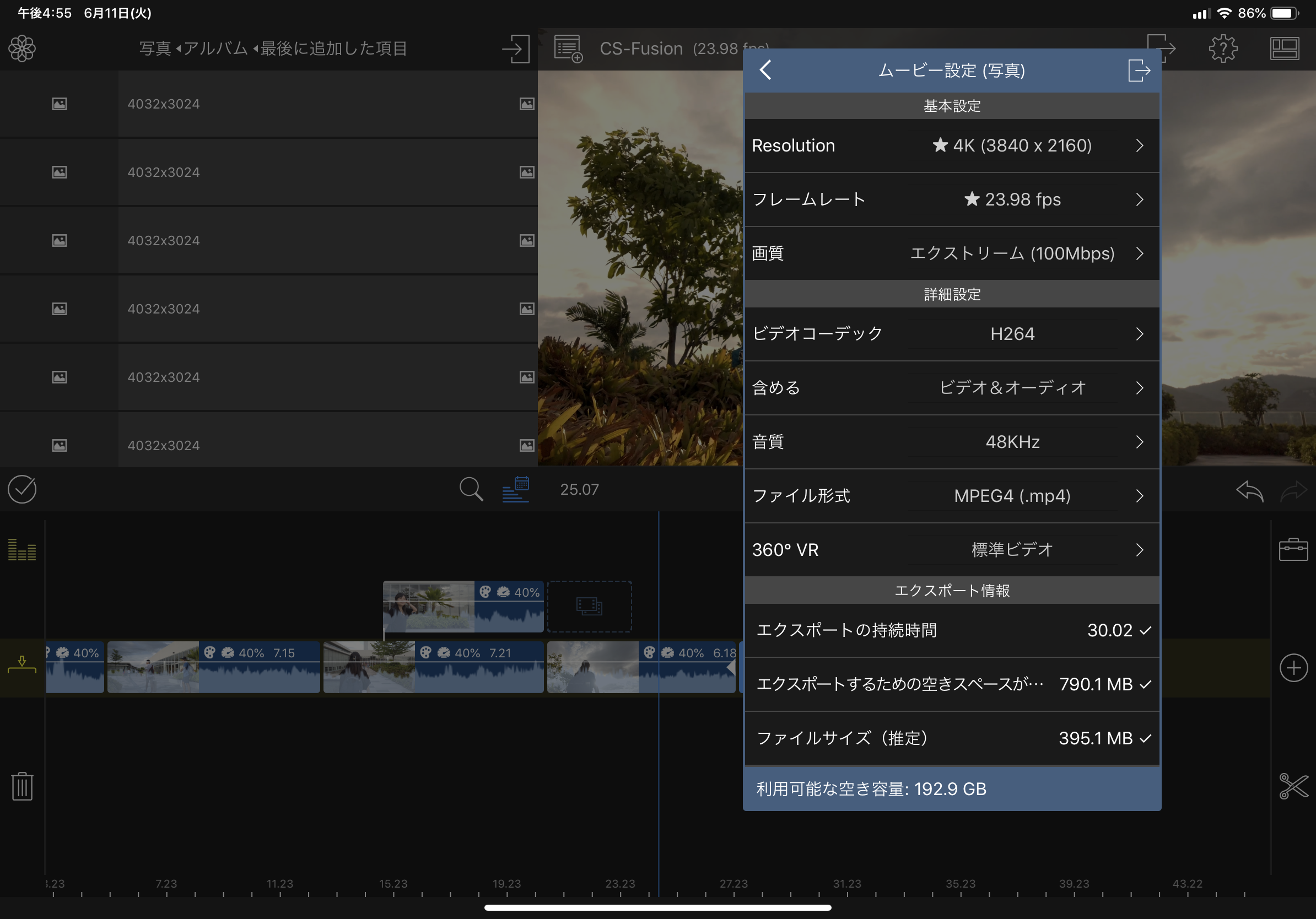Tap アルバム in the breadcrumb path
Screen dimensions: 1316x919
click(215, 48)
